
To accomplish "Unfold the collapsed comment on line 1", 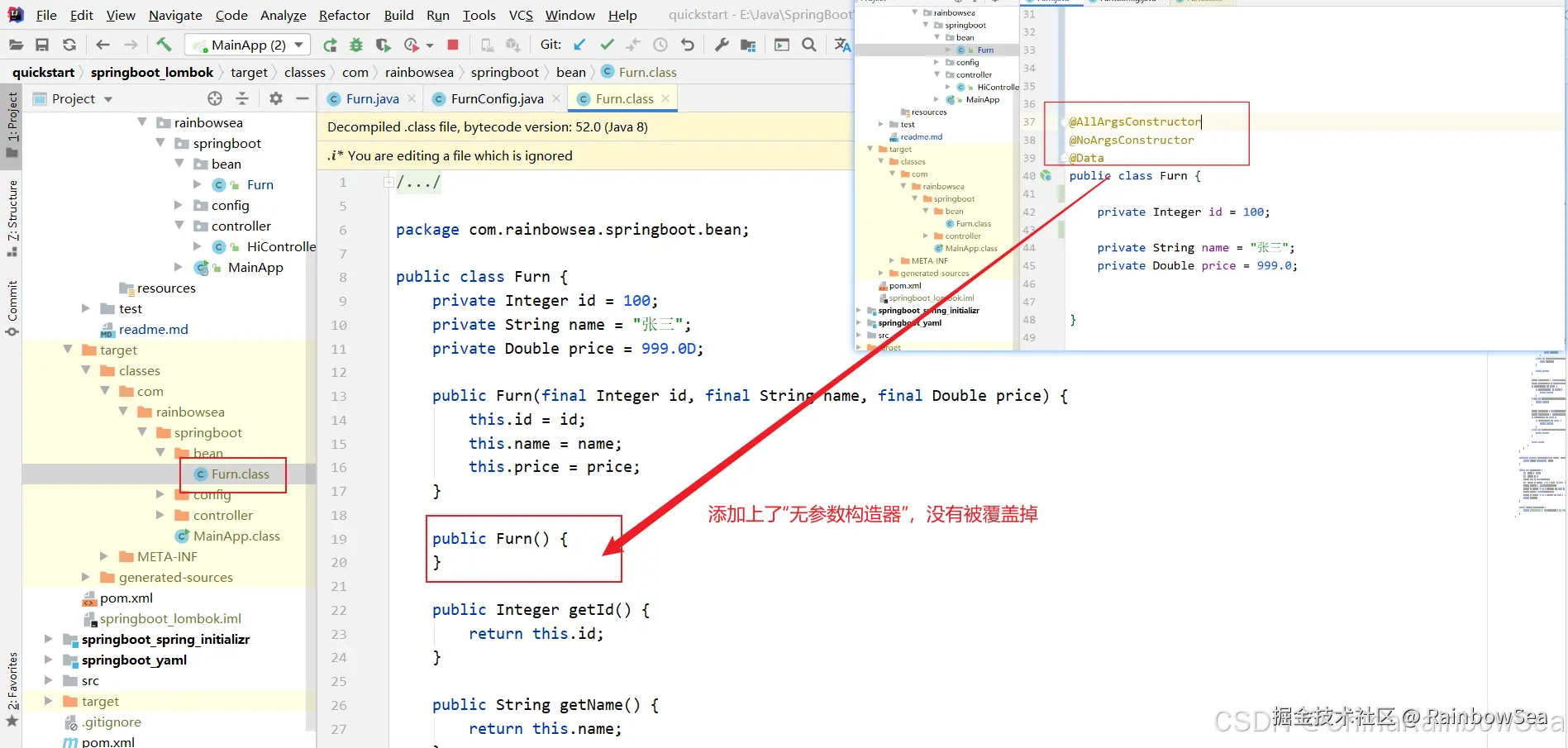I will point(388,182).
